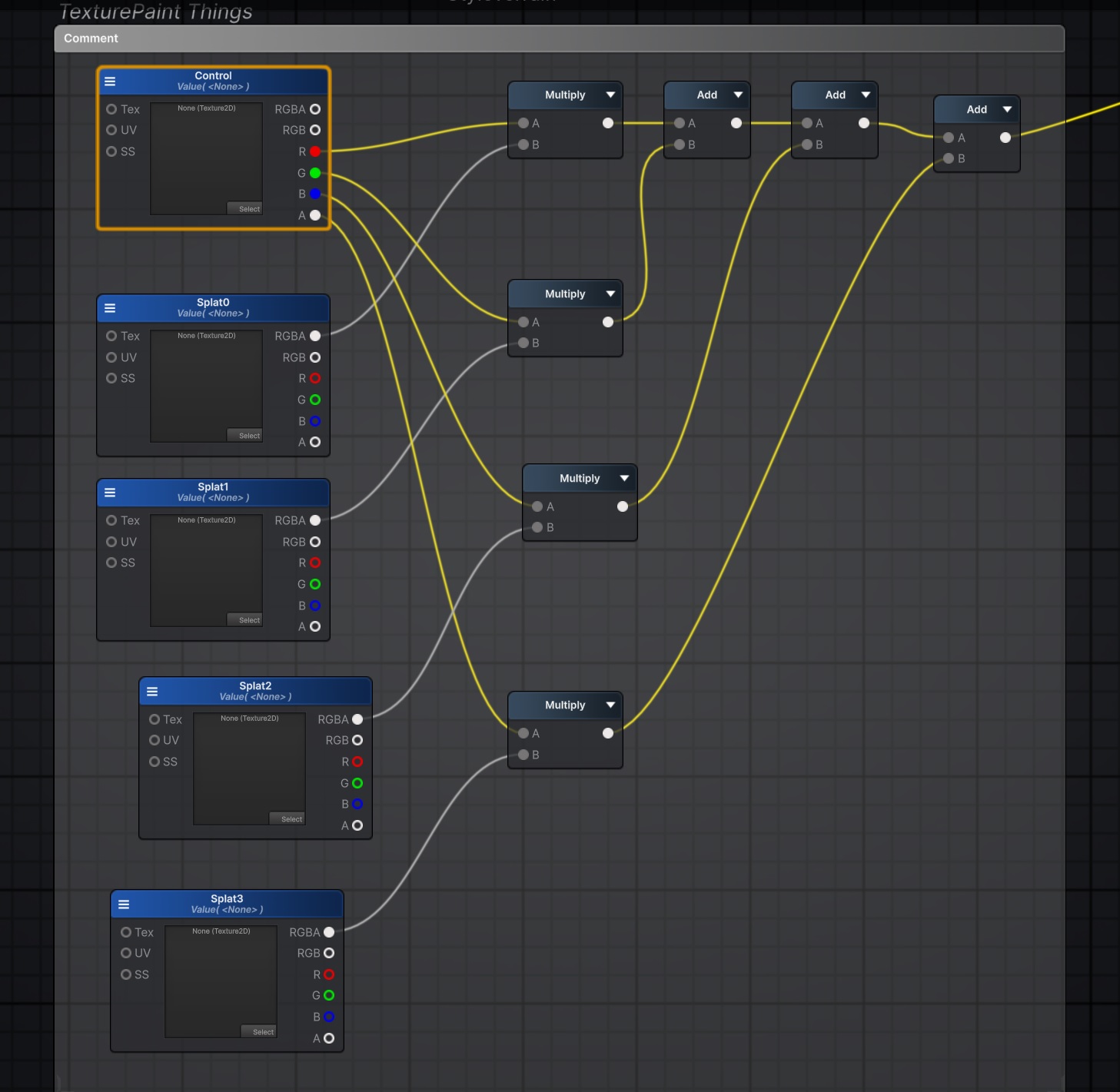Open the Splat0 node hamburger menu
The image size is (1120, 1092).
(x=110, y=308)
